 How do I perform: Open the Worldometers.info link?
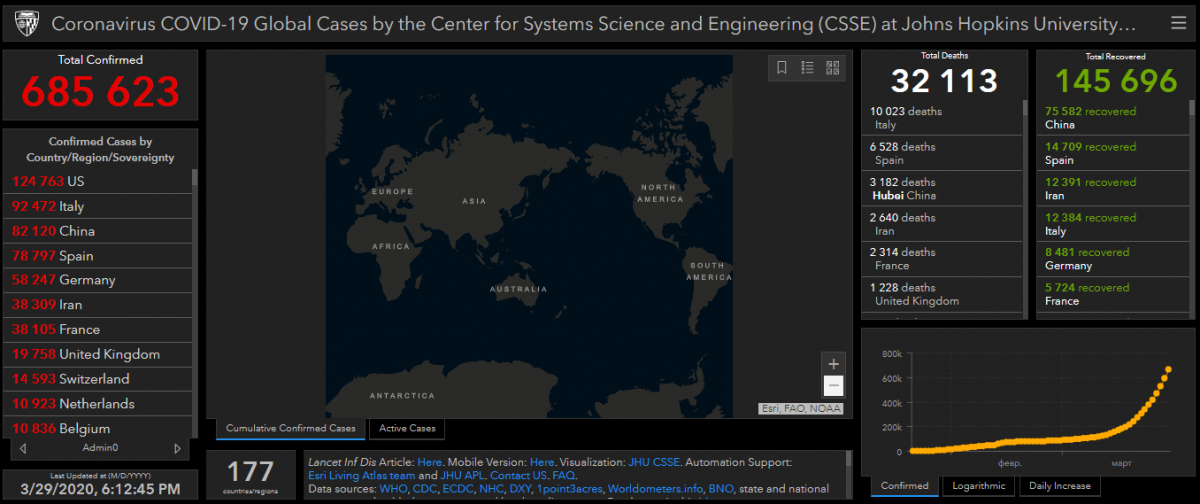coord(655,488)
